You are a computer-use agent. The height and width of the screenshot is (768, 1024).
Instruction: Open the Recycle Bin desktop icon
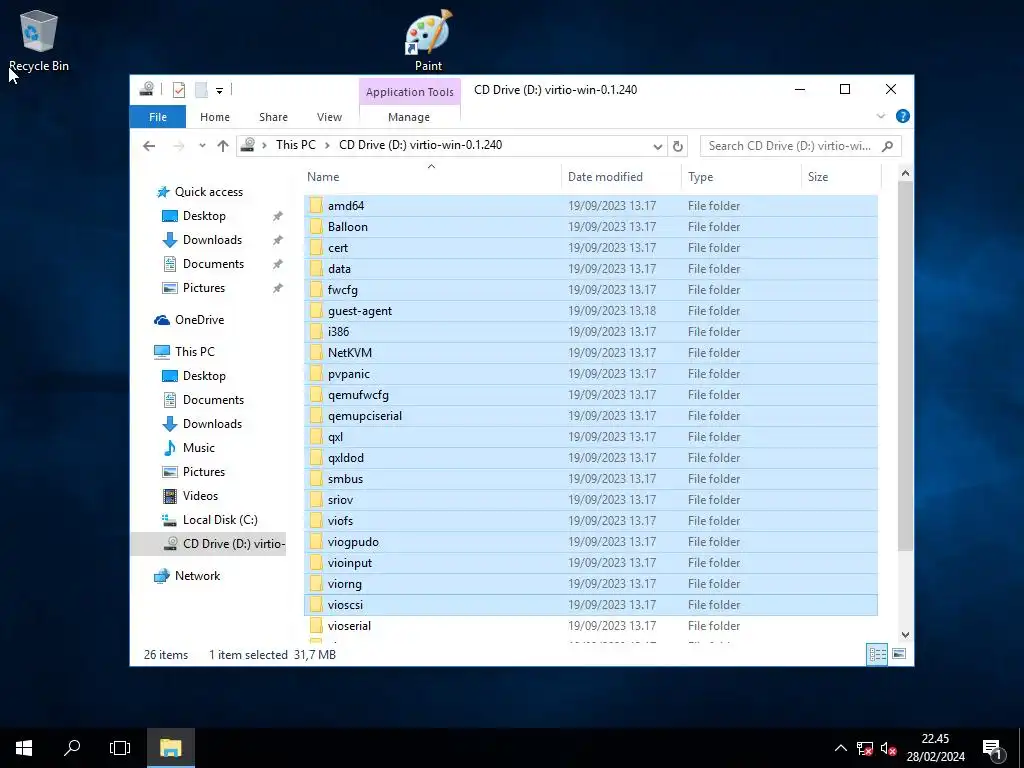pos(39,40)
